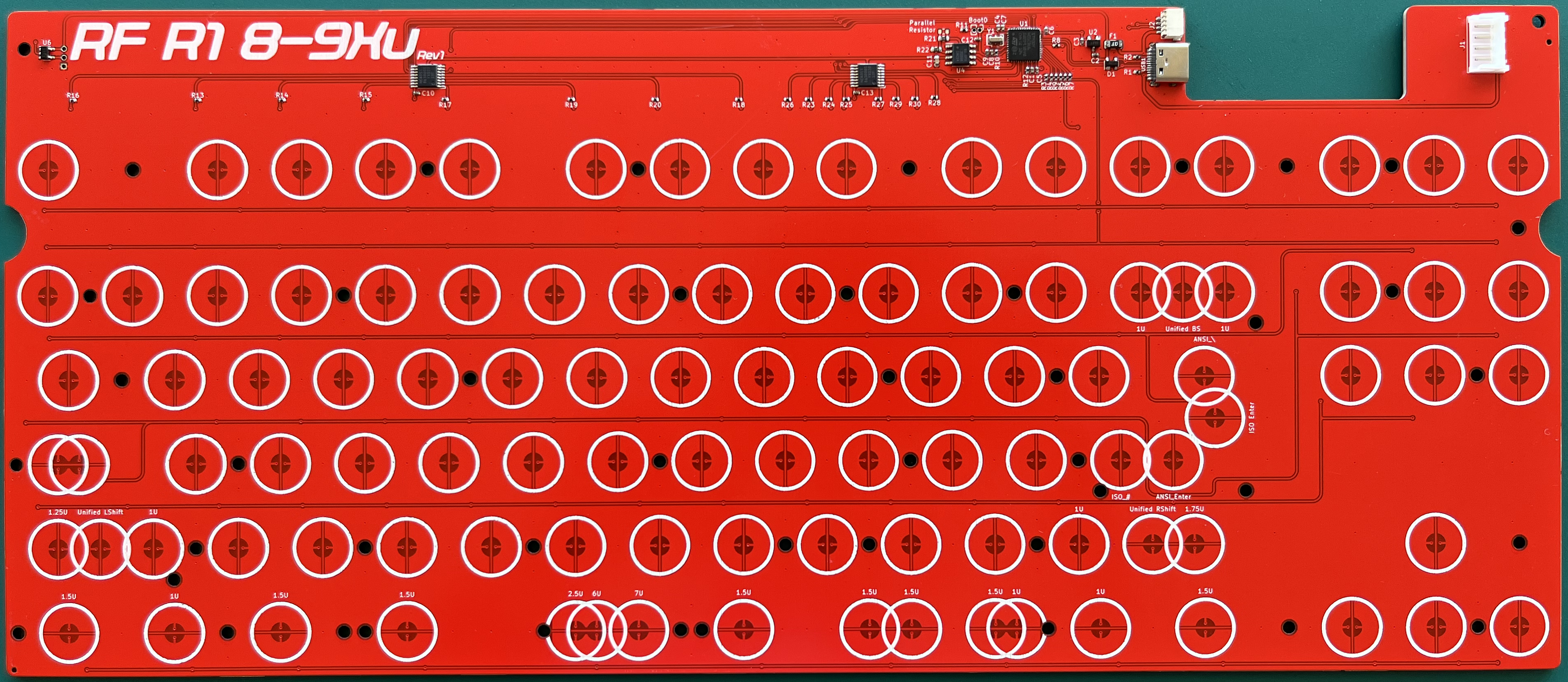Viewport: 1568px width, 682px height.
Task: Click the U1 STM32 microcontroller
Action: coord(1024,45)
